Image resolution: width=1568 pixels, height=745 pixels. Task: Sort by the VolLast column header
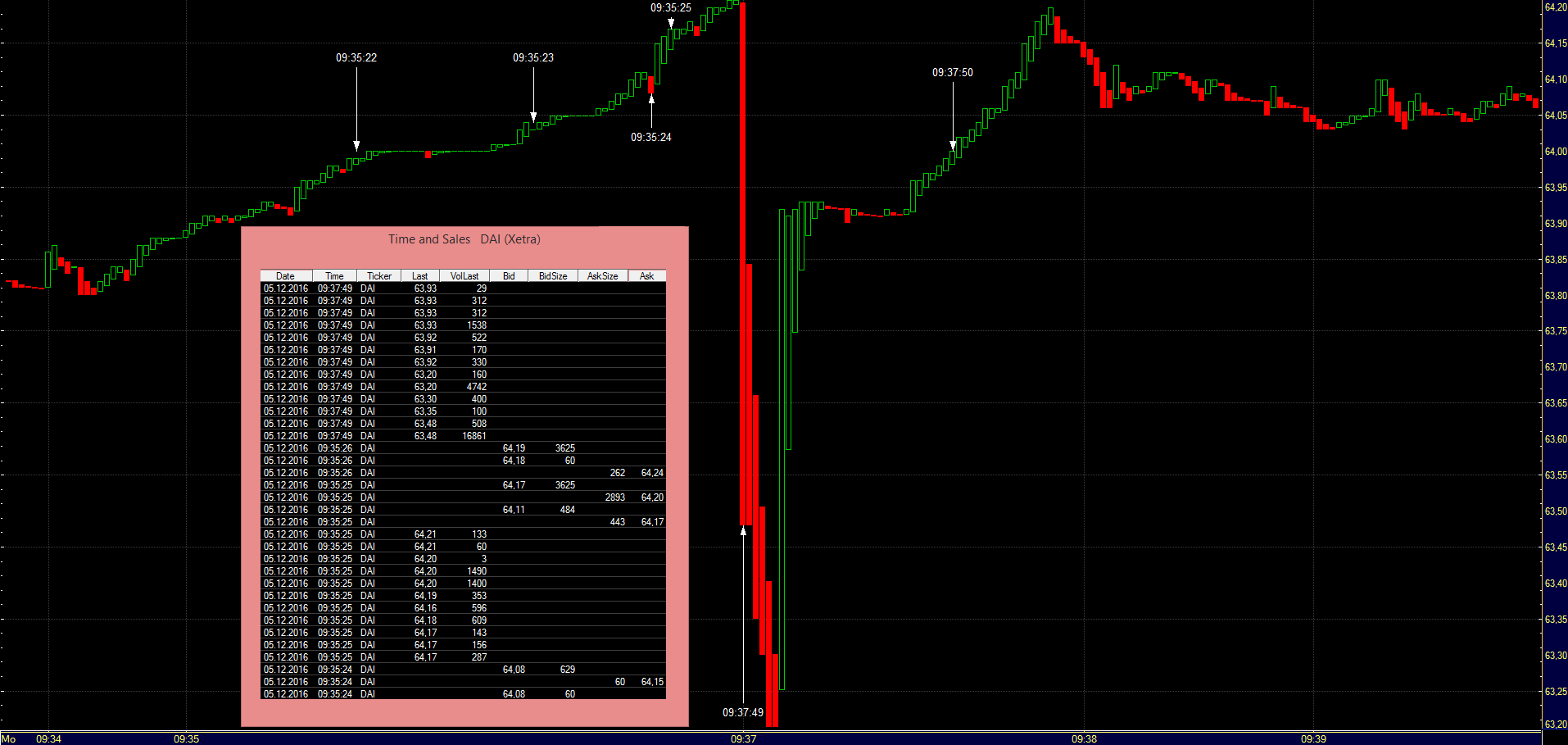coord(464,276)
